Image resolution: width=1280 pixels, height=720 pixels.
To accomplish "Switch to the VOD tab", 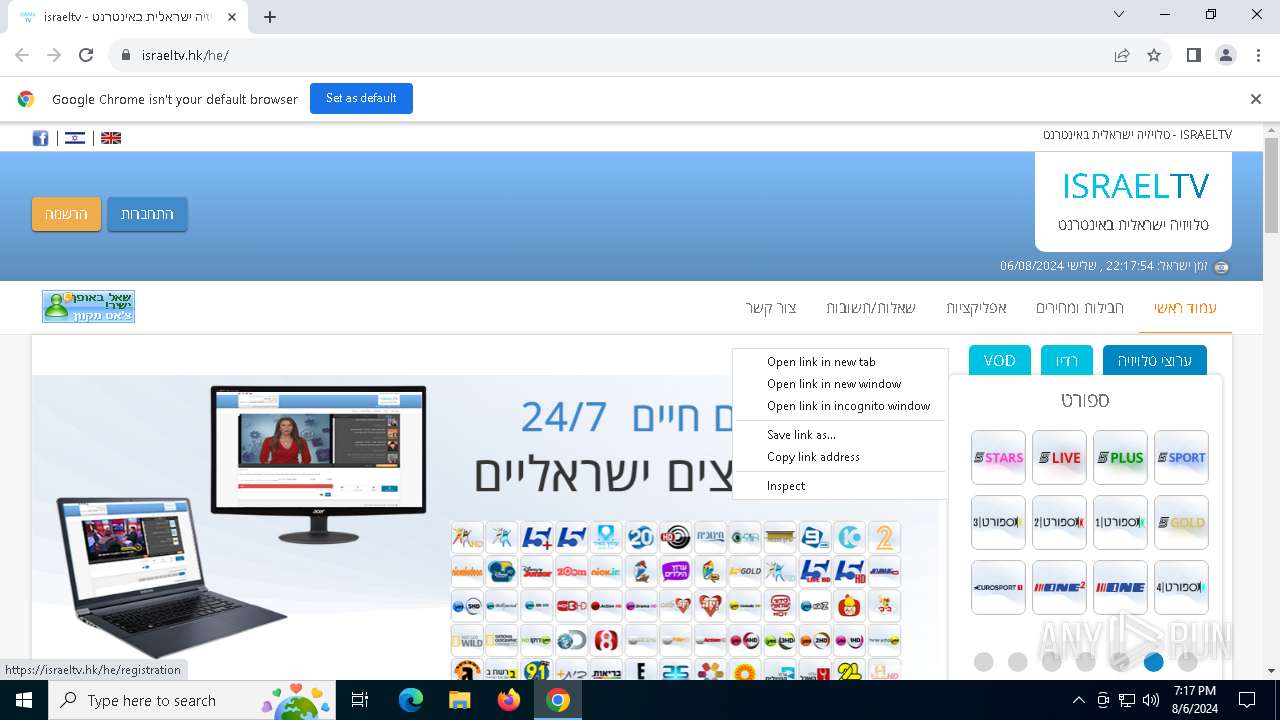I will (x=1000, y=361).
